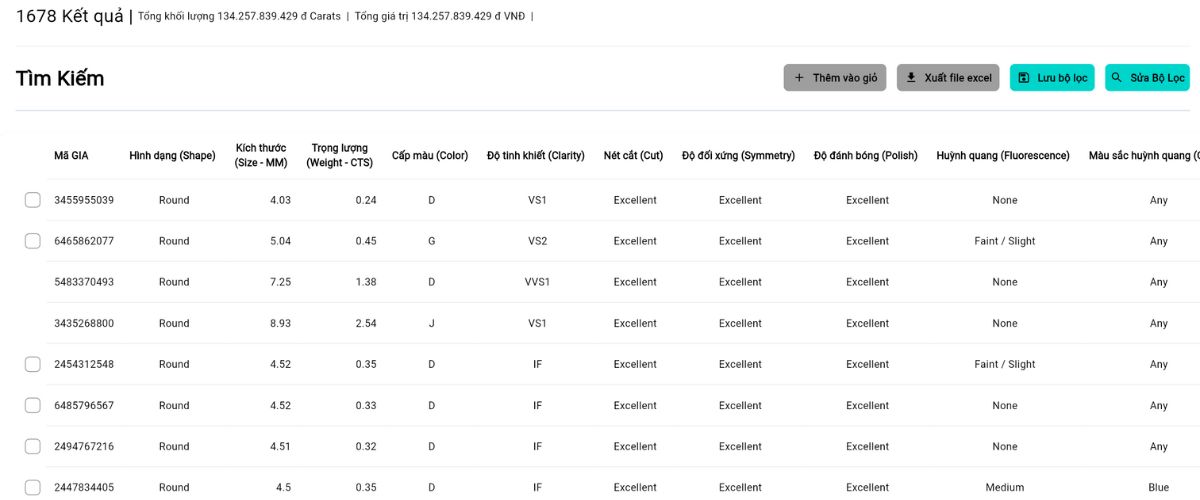Click GIA code 6485796567
The height and width of the screenshot is (500, 1200).
84,405
